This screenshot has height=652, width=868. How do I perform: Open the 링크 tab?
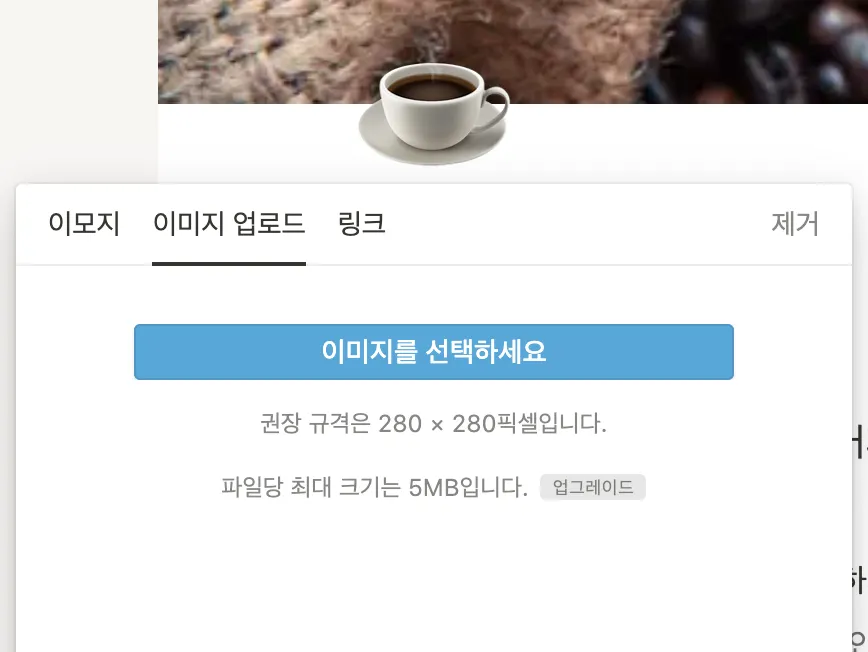tap(361, 224)
